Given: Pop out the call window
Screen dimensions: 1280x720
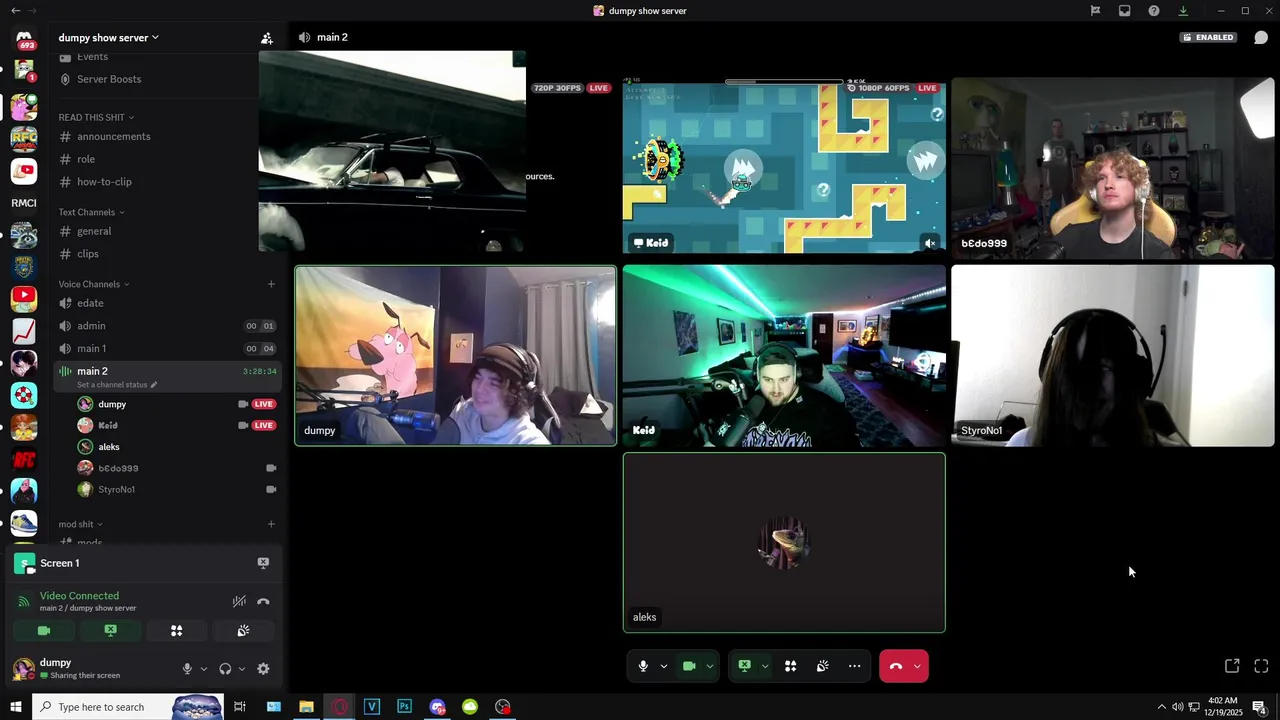Looking at the screenshot, I should (1232, 666).
